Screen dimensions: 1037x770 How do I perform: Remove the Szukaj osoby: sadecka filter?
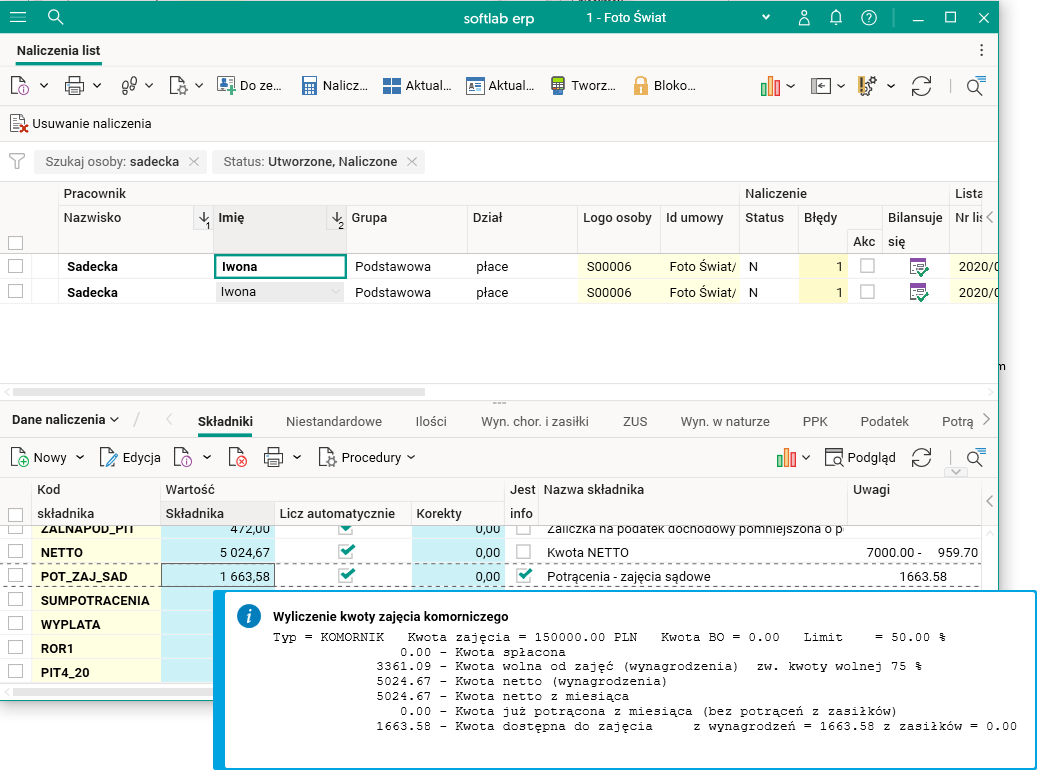194,161
